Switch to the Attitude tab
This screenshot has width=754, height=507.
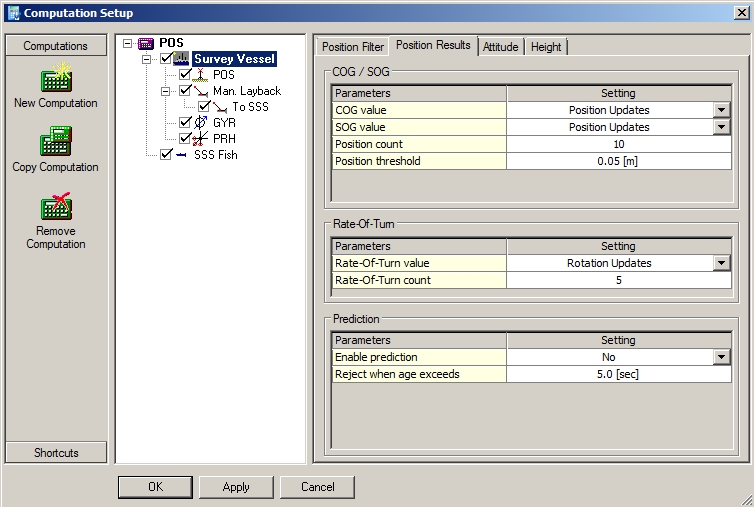(x=501, y=47)
